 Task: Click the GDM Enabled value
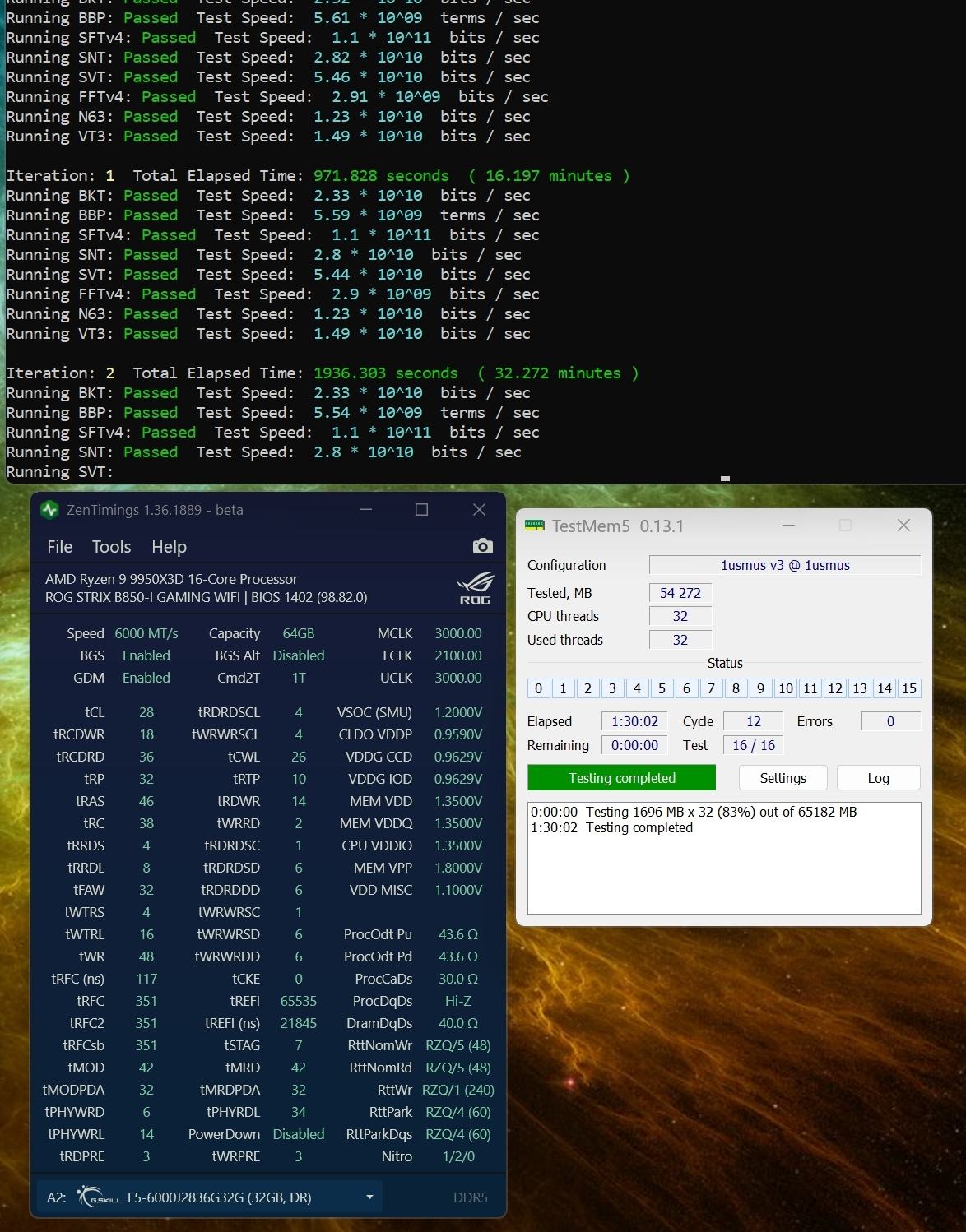pos(146,678)
